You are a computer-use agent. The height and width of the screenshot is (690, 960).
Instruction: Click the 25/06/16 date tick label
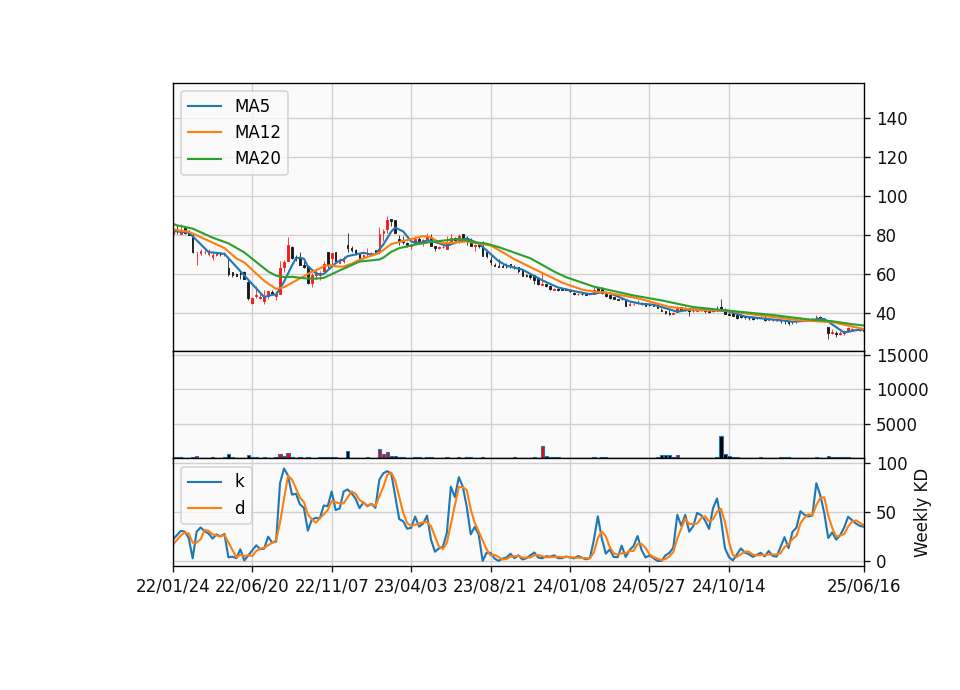coord(864,586)
